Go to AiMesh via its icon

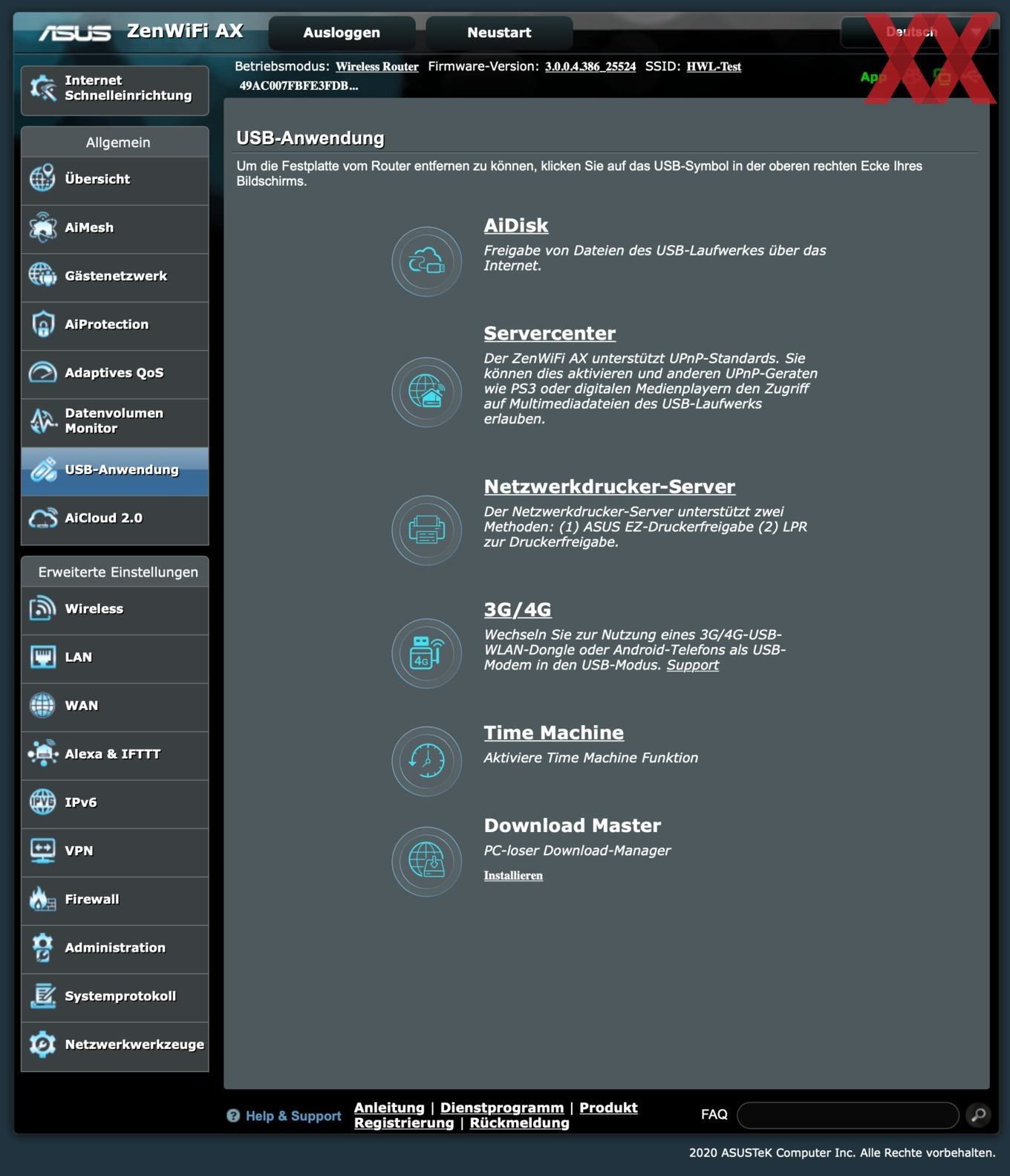[42, 227]
